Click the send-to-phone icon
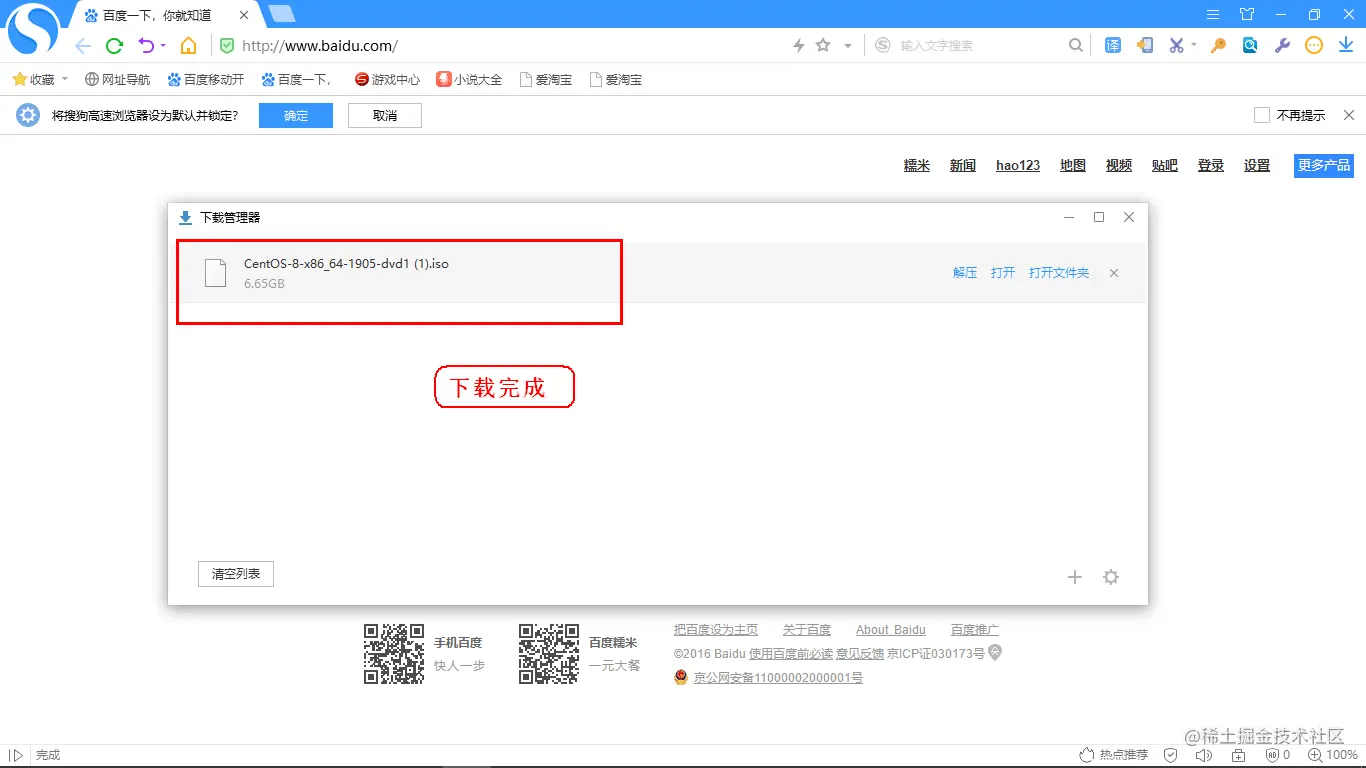This screenshot has width=1366, height=768. [x=1145, y=45]
